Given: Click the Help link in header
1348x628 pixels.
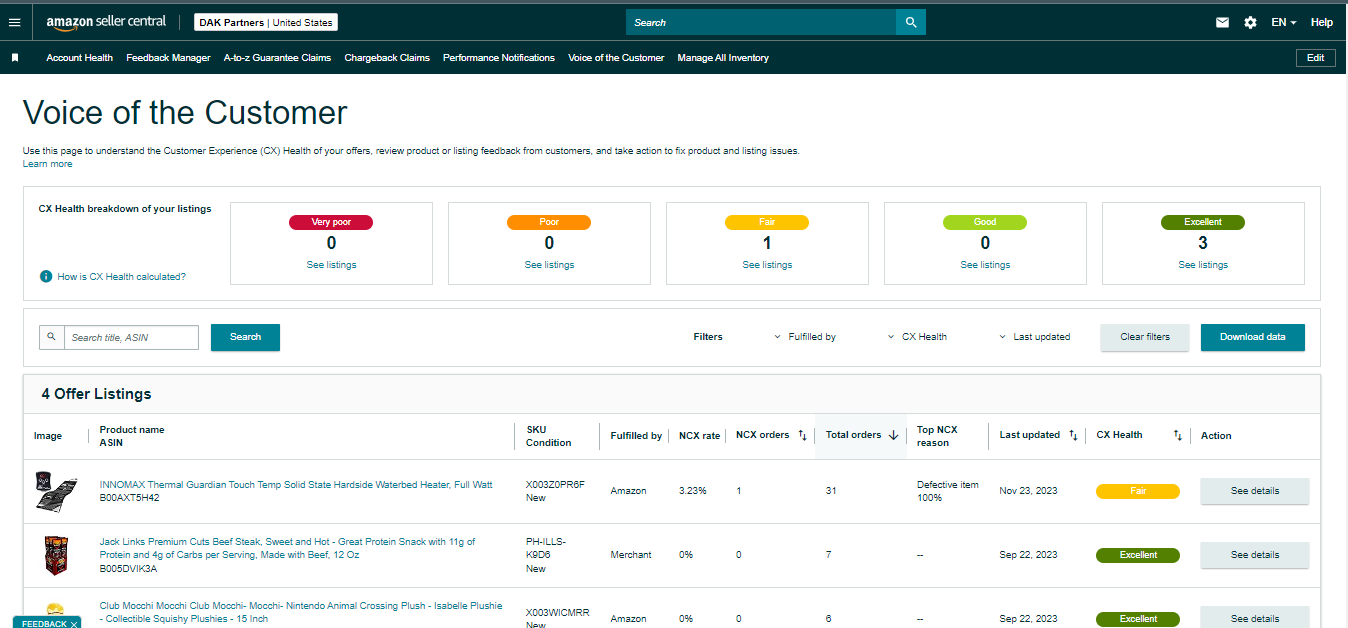Looking at the screenshot, I should tap(1322, 22).
